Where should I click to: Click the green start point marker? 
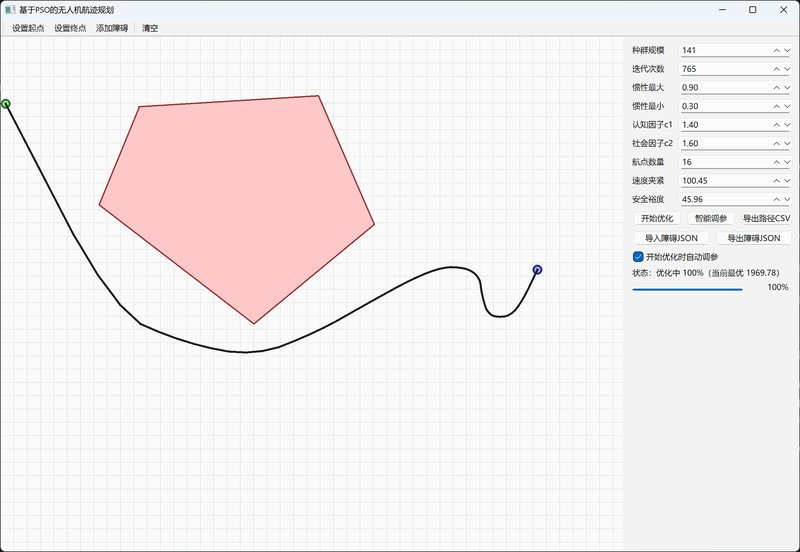6,104
